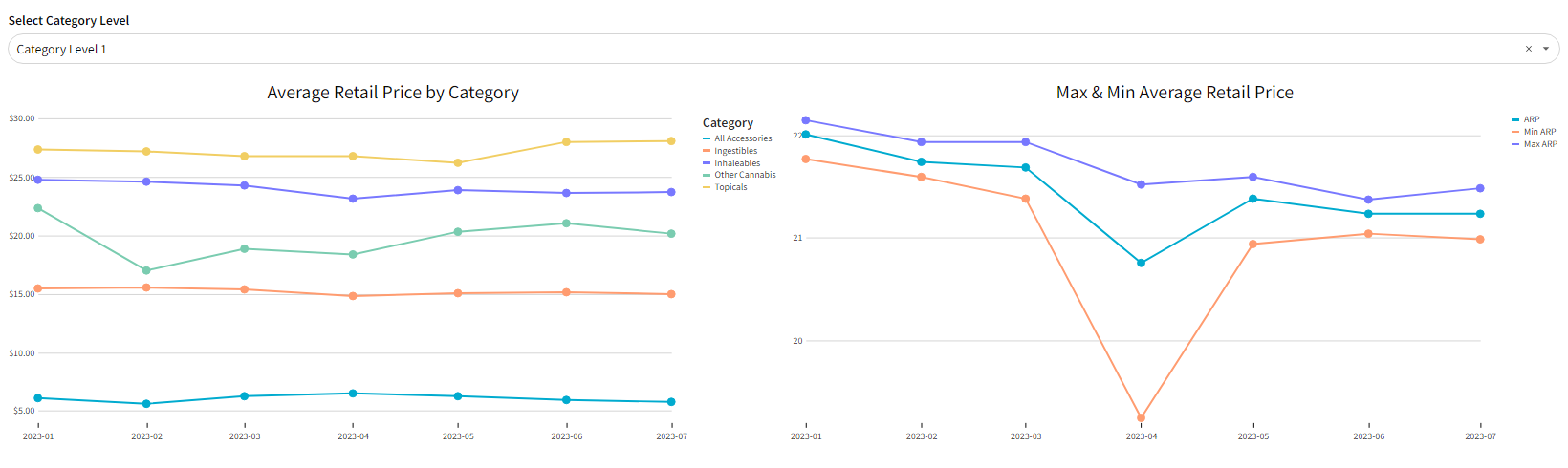Click the Select Category Level combo box
The height and width of the screenshot is (468, 1568).
tap(765, 49)
